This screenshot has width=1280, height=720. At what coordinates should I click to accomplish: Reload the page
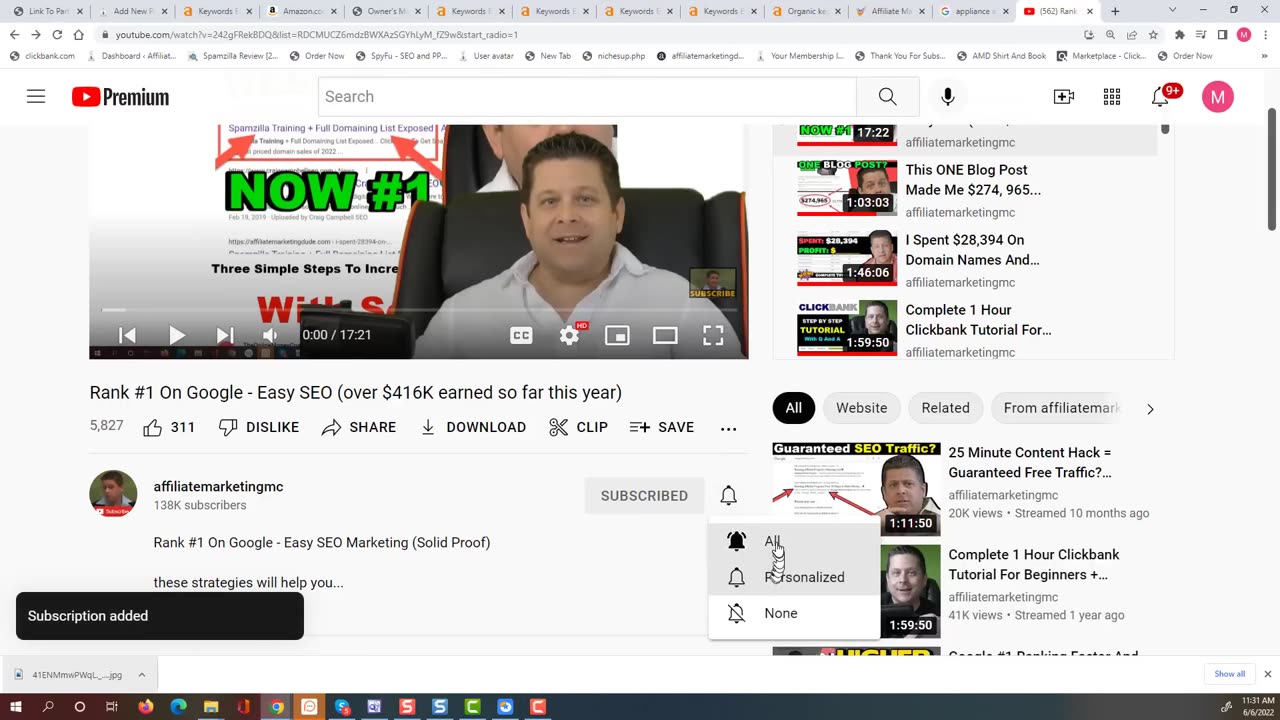(x=56, y=34)
